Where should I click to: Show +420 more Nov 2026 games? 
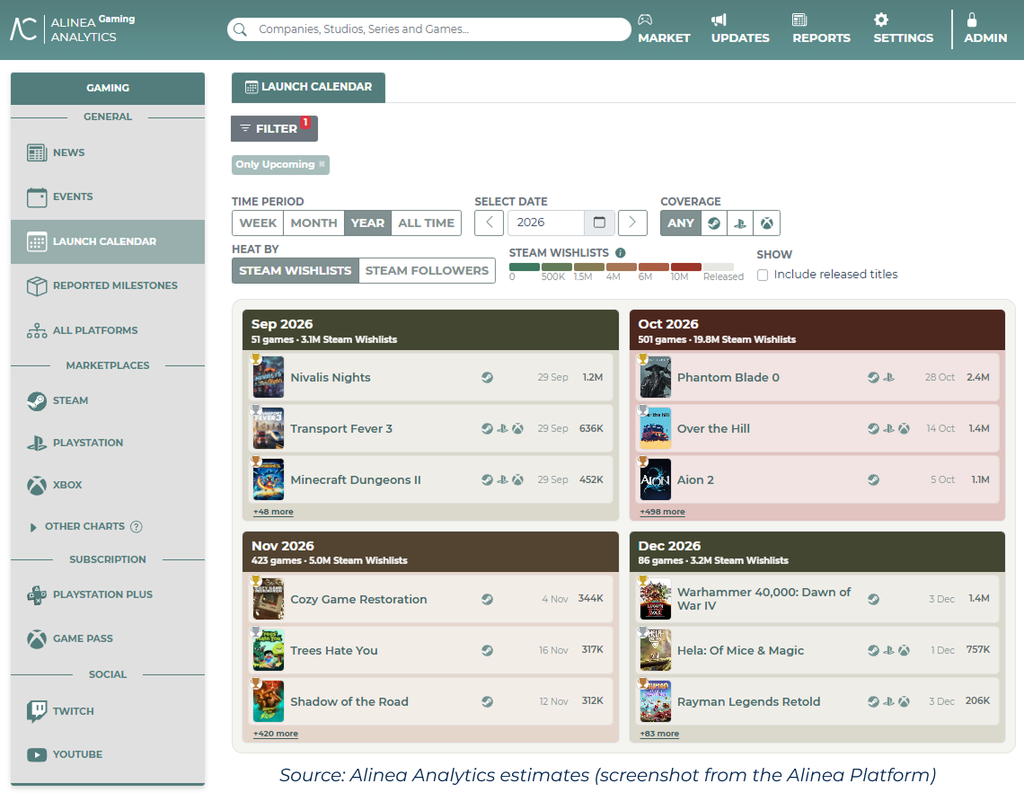coord(276,734)
